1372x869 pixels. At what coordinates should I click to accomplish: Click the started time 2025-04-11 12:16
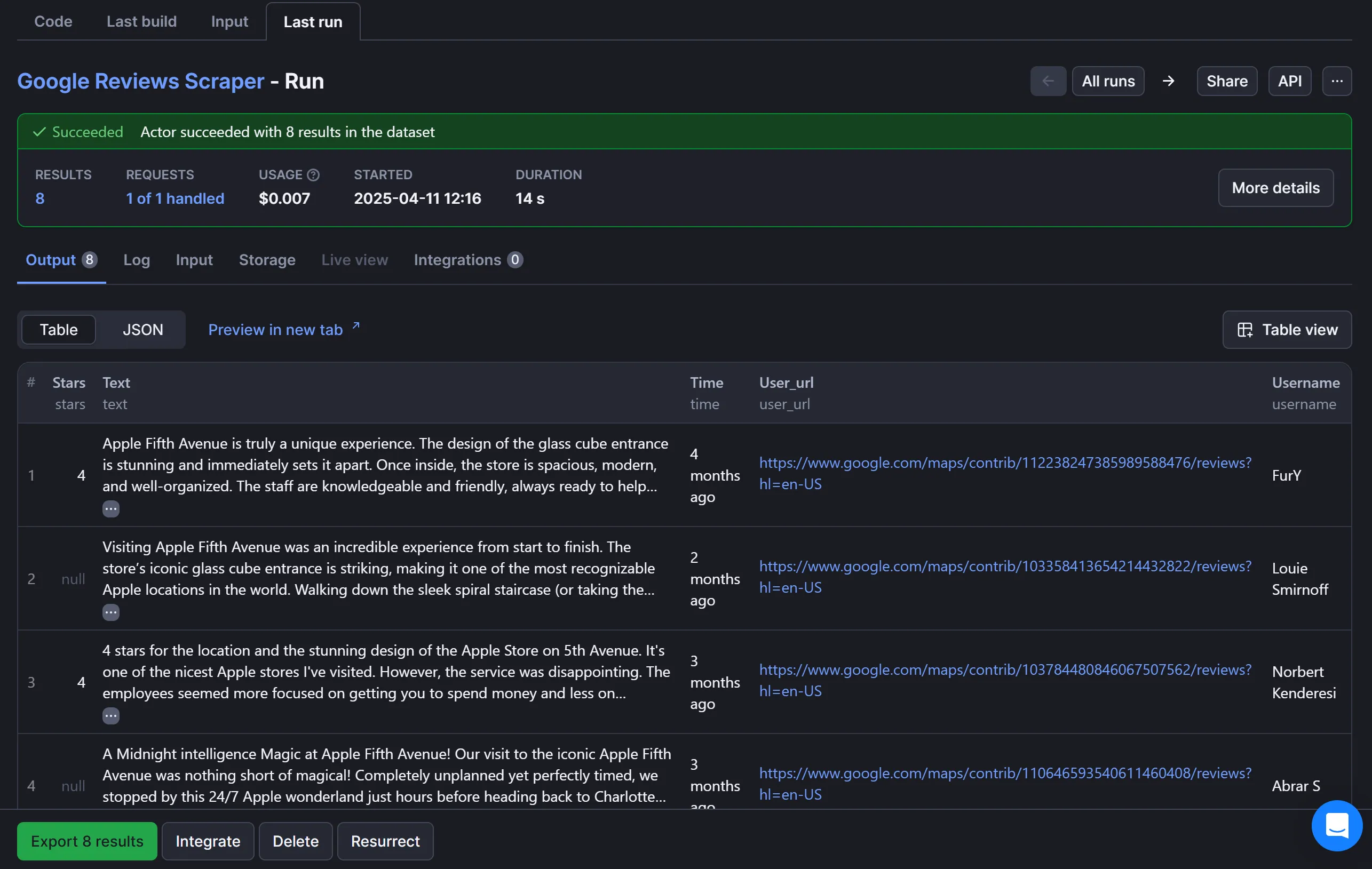(418, 198)
